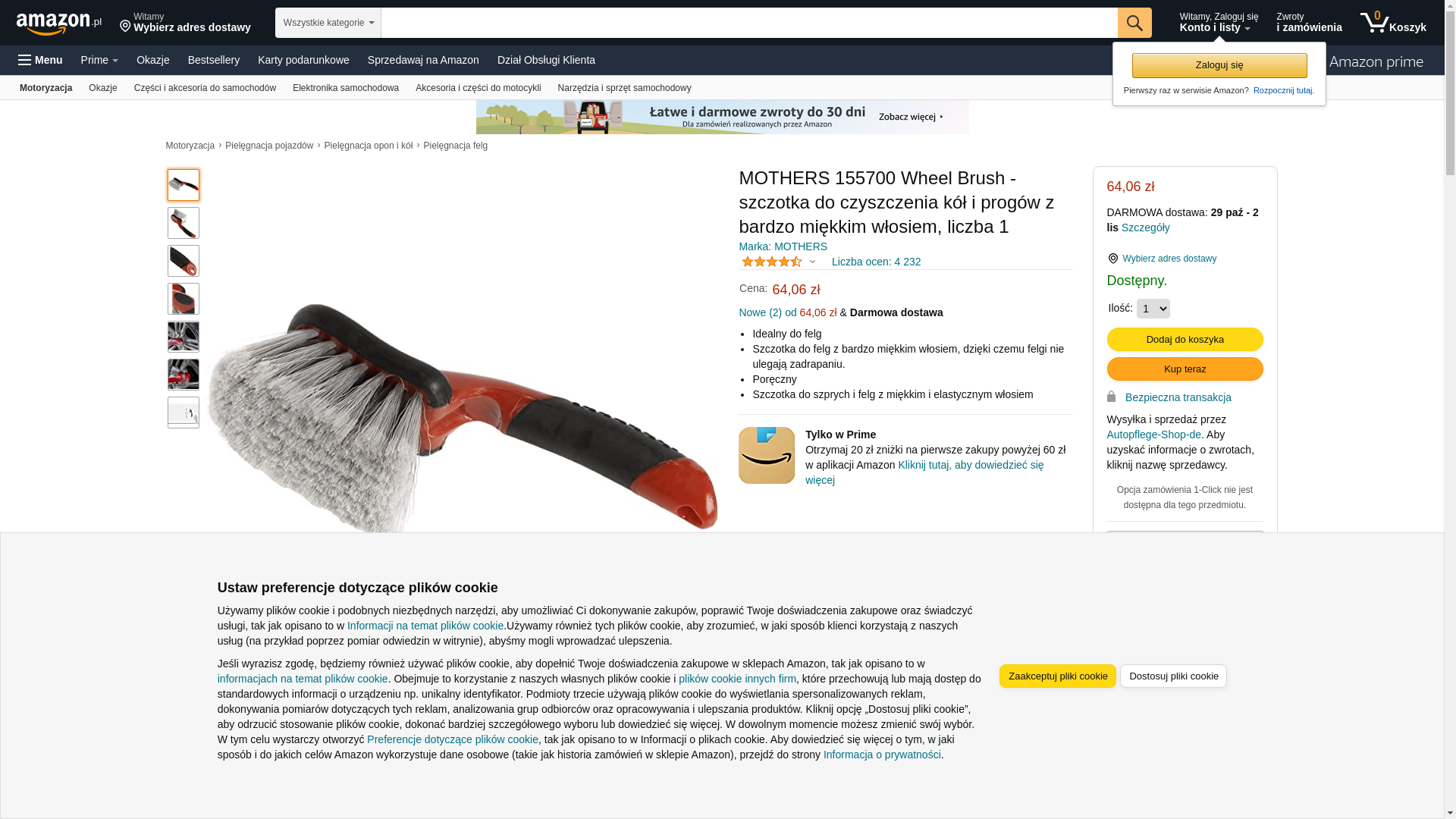This screenshot has height=819, width=1456.
Task: Click into the search input field
Action: point(749,23)
